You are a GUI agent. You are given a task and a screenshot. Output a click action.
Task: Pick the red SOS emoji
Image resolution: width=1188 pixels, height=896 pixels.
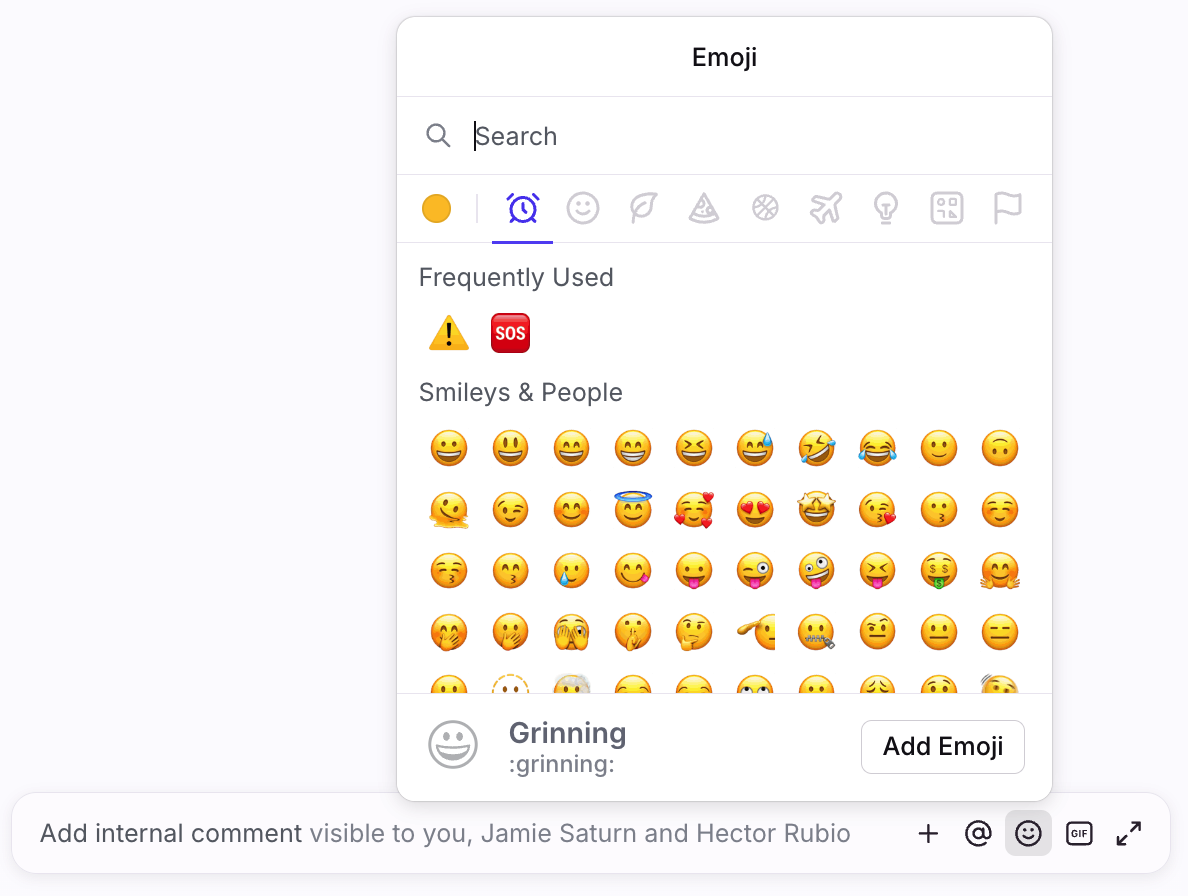[x=510, y=333]
